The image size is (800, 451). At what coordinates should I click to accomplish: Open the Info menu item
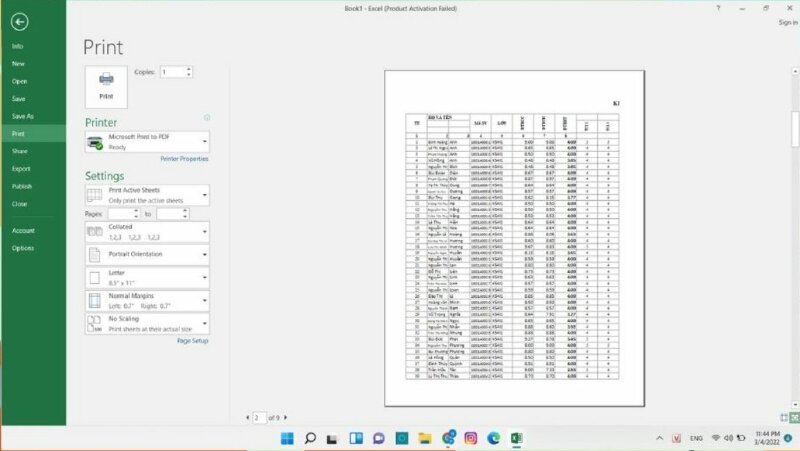pyautogui.click(x=18, y=46)
